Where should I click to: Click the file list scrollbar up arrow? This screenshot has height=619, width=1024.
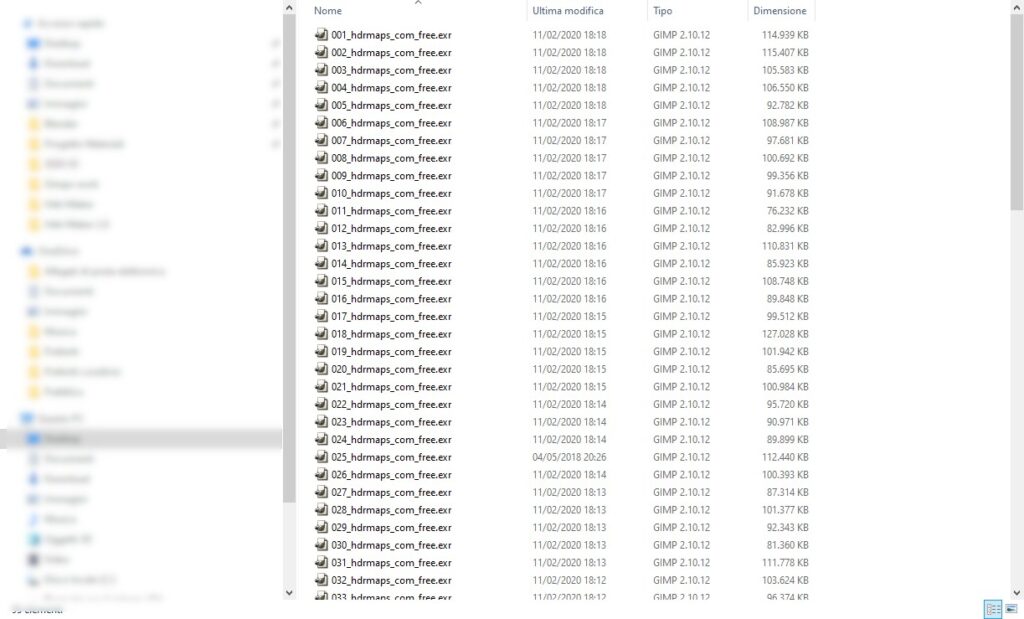click(1016, 8)
